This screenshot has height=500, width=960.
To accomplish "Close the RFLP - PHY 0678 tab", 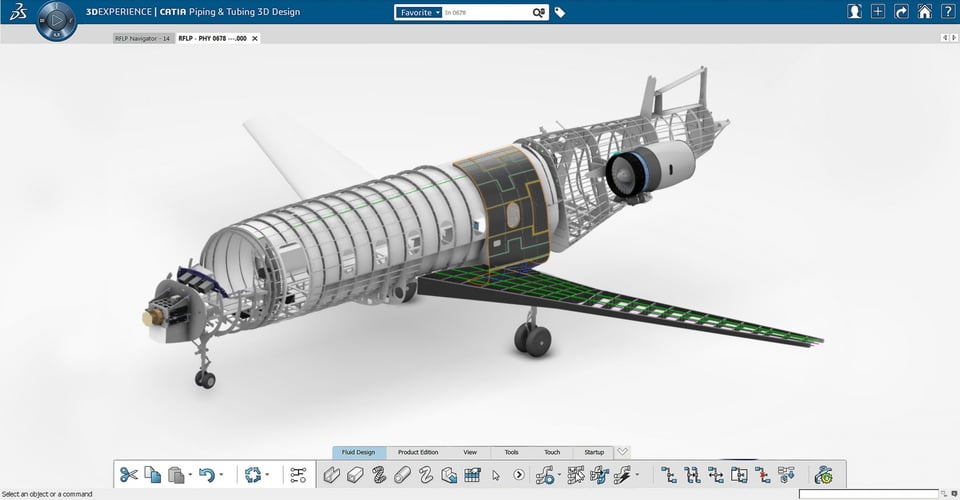I will (255, 38).
